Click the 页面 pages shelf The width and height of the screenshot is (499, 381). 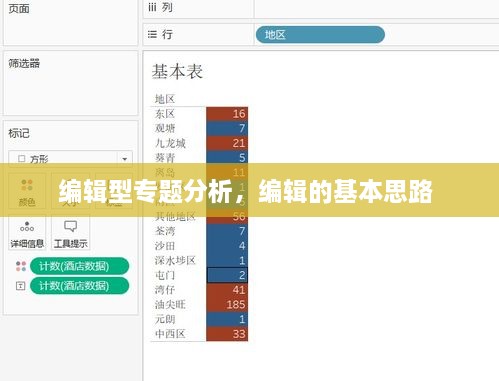(x=70, y=22)
